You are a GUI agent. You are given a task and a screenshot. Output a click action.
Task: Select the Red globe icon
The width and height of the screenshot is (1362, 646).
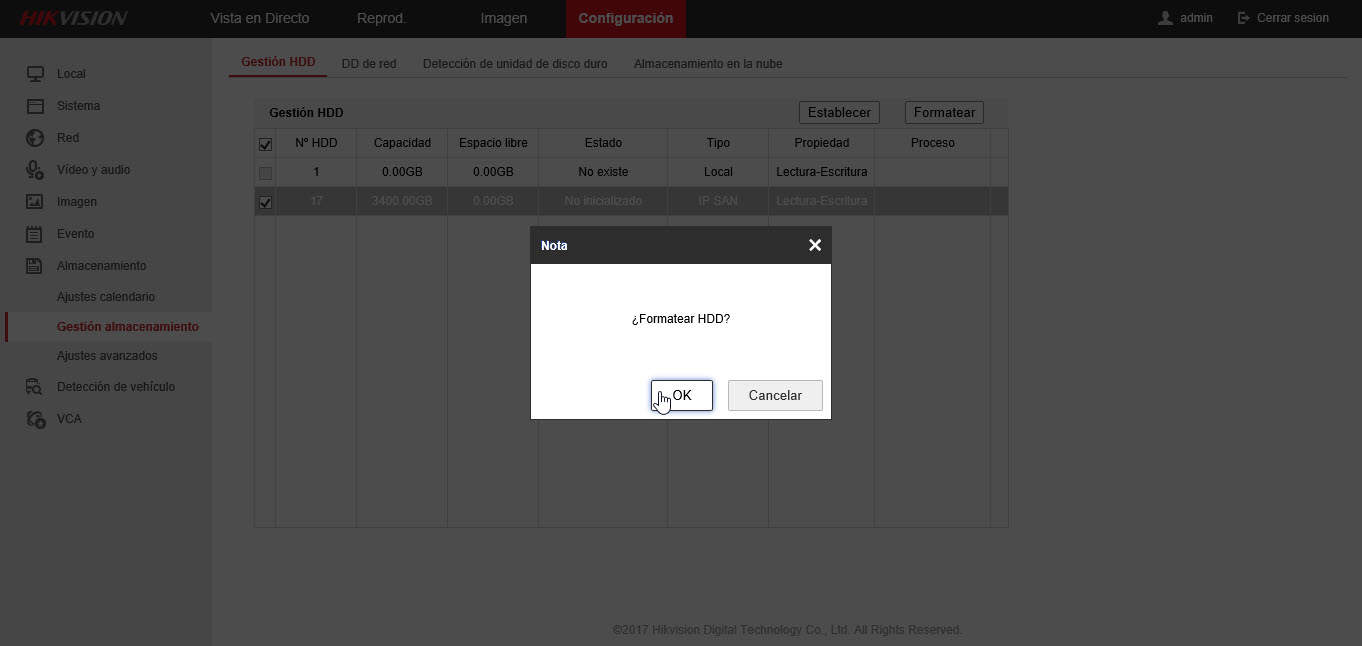[x=35, y=138]
